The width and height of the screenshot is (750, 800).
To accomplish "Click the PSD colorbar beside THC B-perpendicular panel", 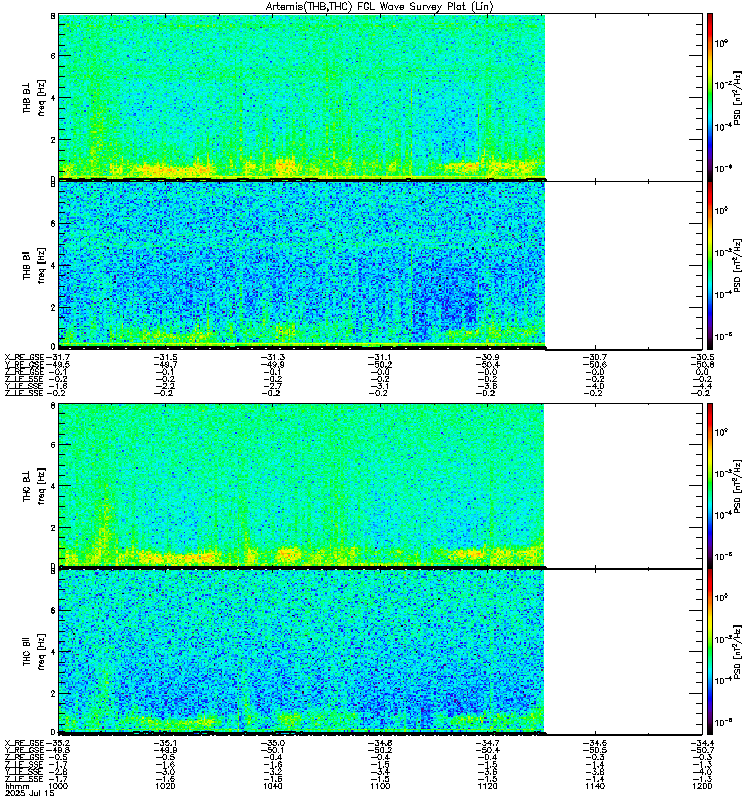I will 710,485.
